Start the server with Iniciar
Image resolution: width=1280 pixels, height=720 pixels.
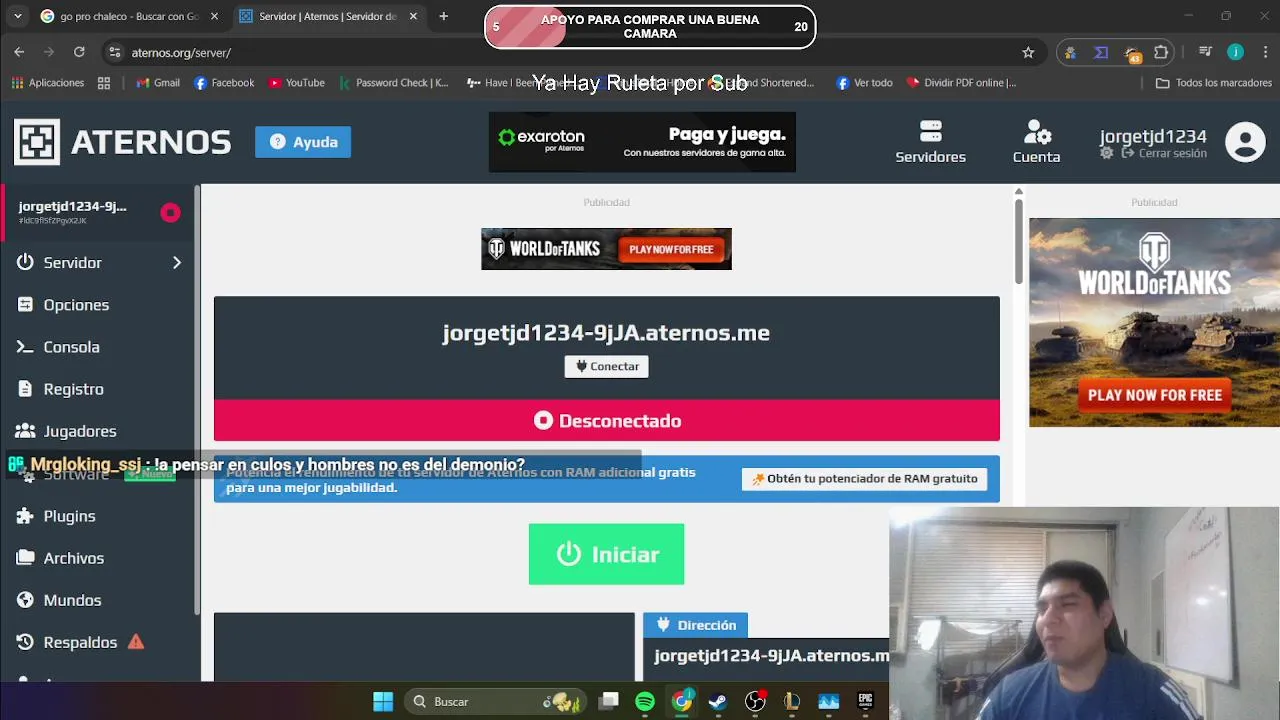tap(606, 554)
